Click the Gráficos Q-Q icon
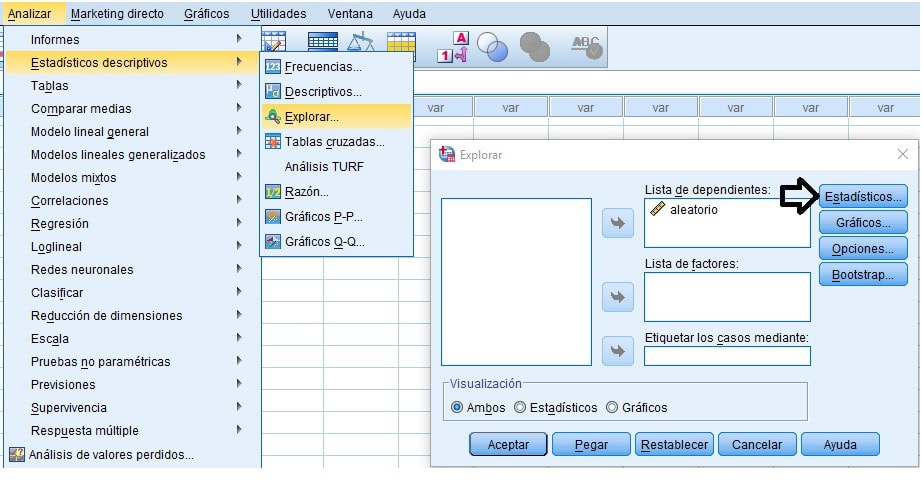 pos(273,242)
